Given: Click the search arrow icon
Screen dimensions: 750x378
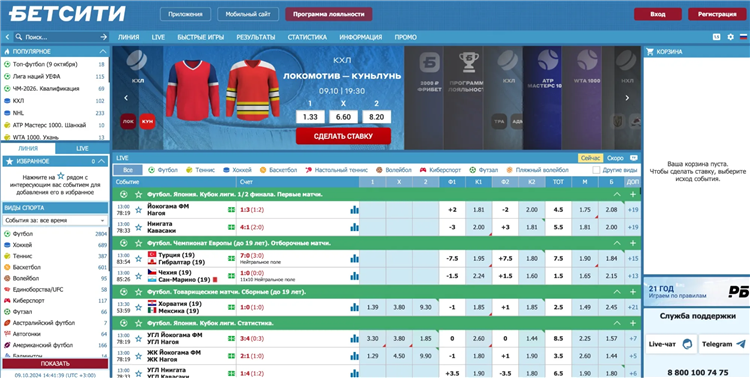Looking at the screenshot, I should (x=103, y=37).
